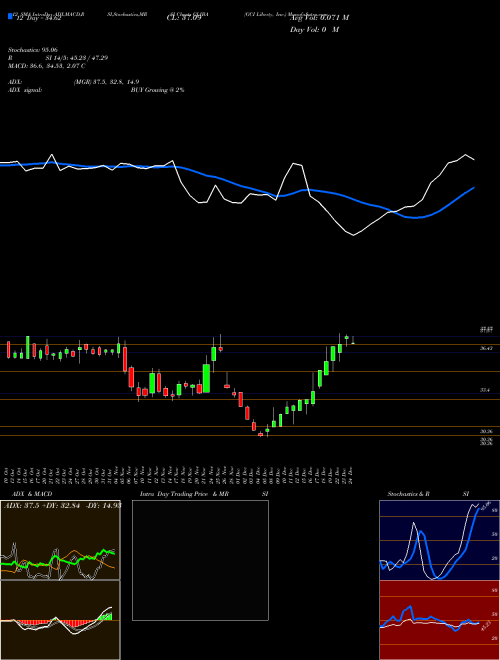Click the 33.4 price axis label

click(x=485, y=391)
